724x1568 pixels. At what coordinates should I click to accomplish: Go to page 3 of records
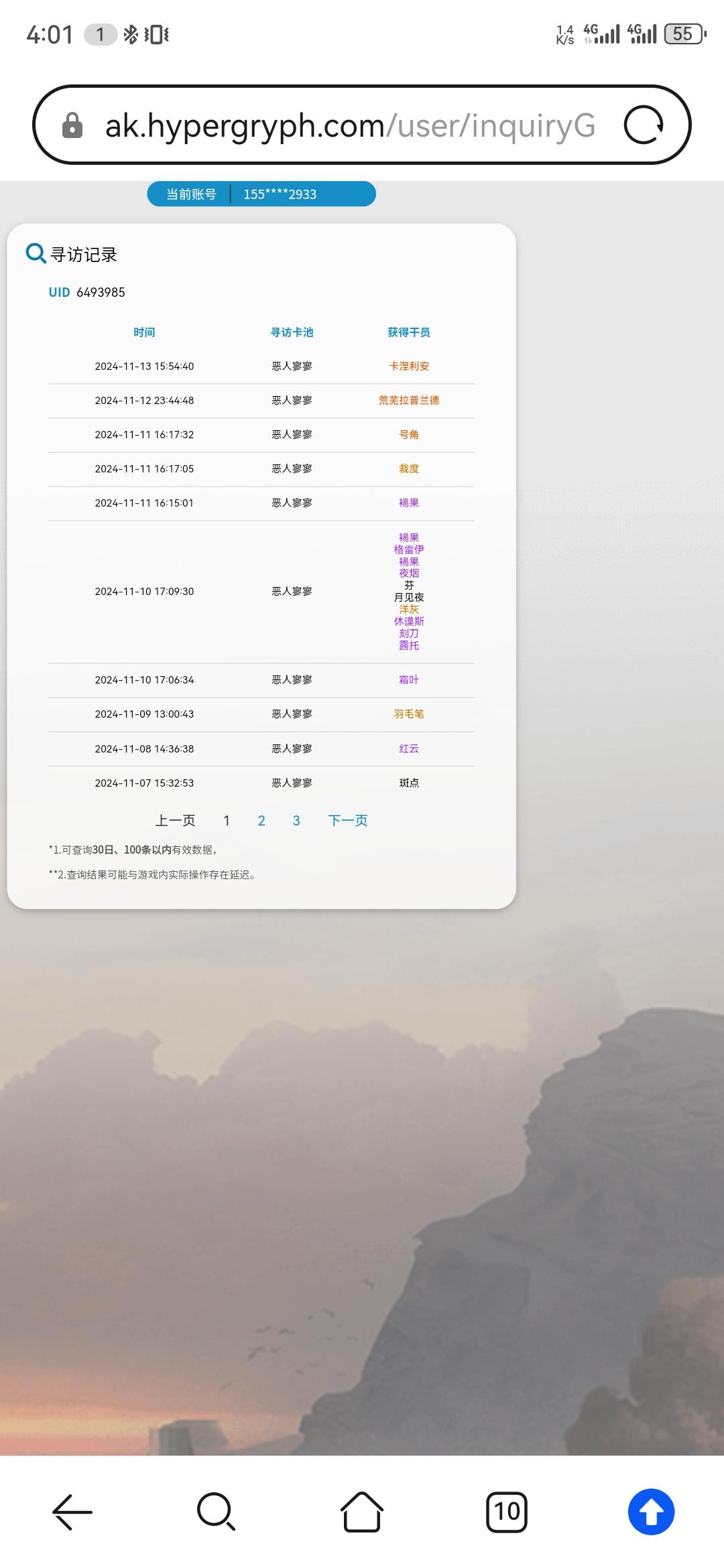pos(296,820)
